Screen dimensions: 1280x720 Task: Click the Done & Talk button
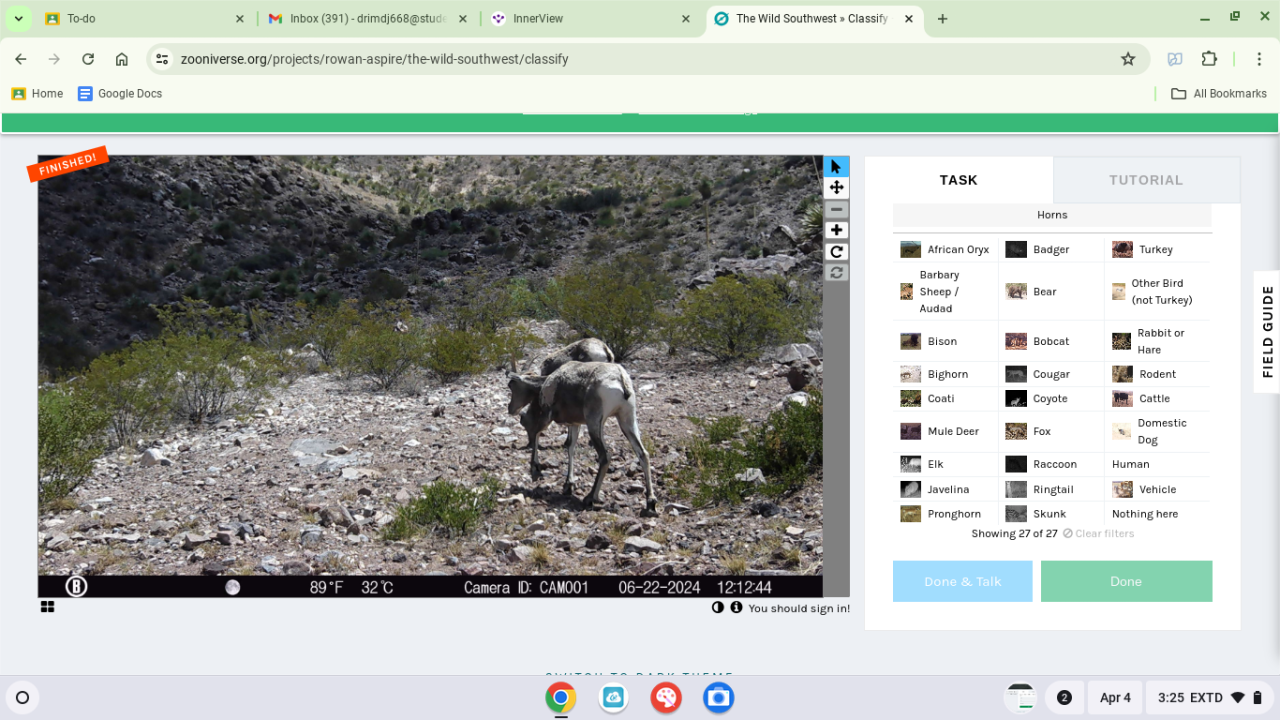tap(962, 581)
